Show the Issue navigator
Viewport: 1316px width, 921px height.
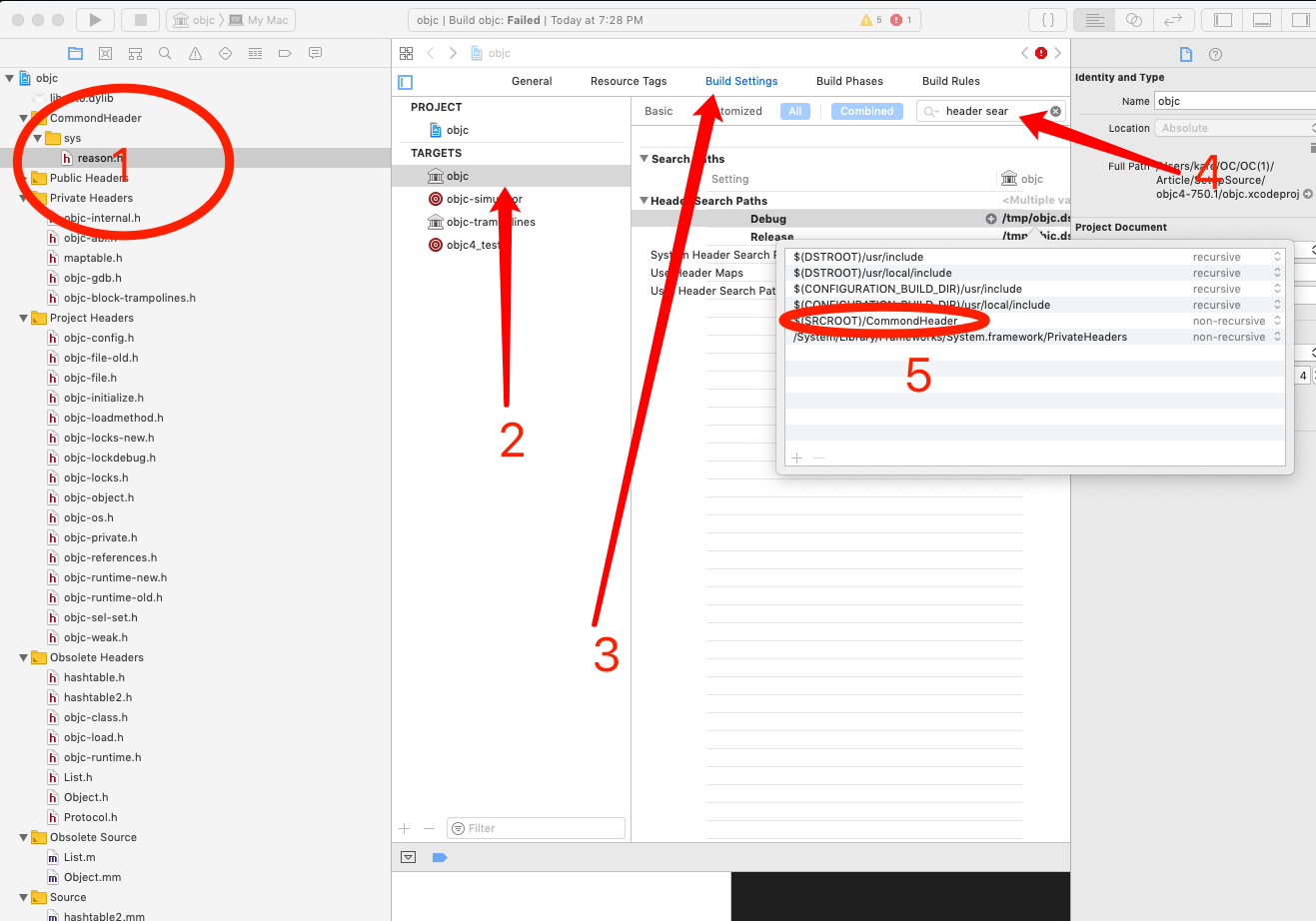(195, 53)
